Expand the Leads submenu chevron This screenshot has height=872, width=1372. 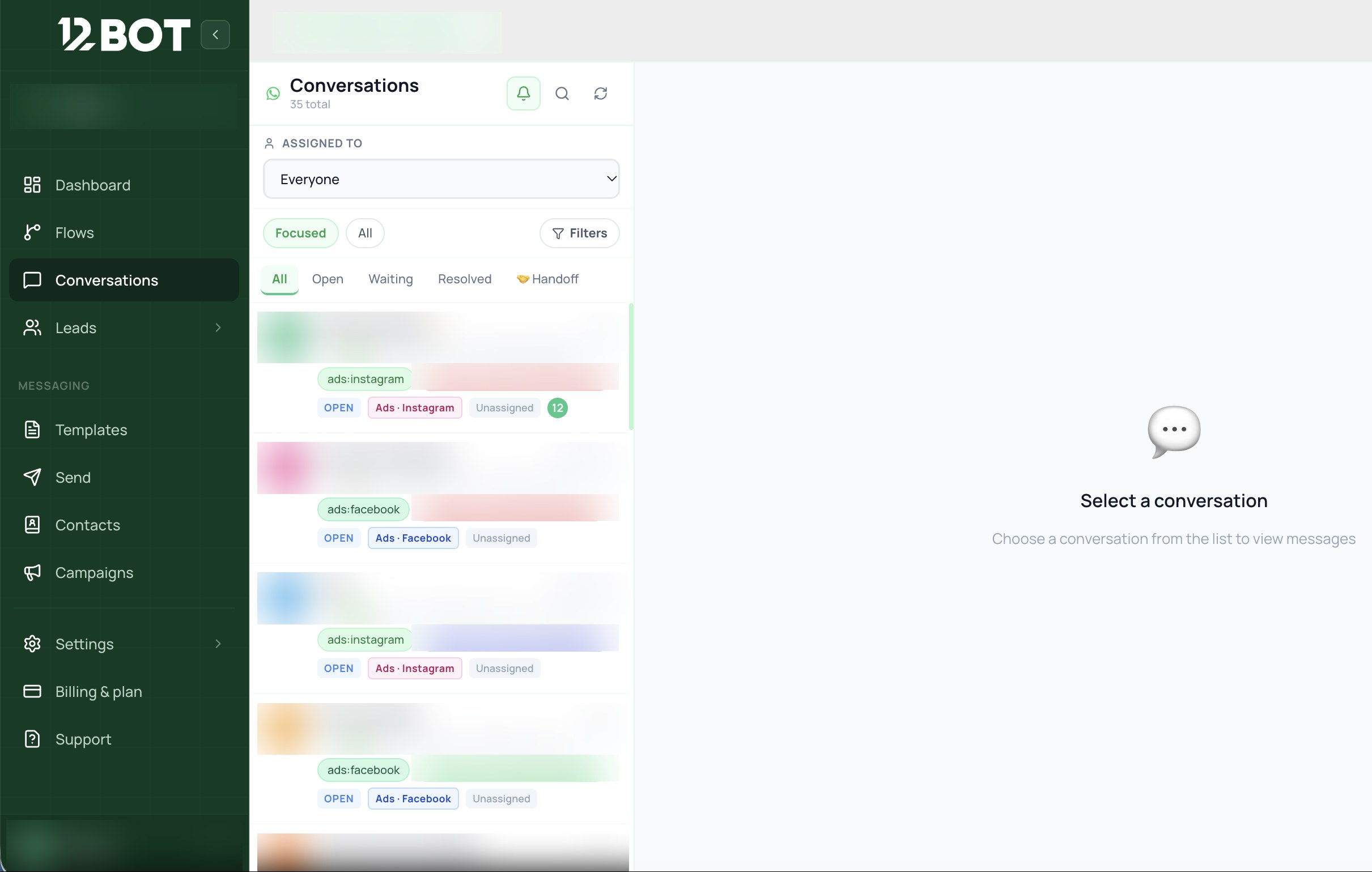218,327
